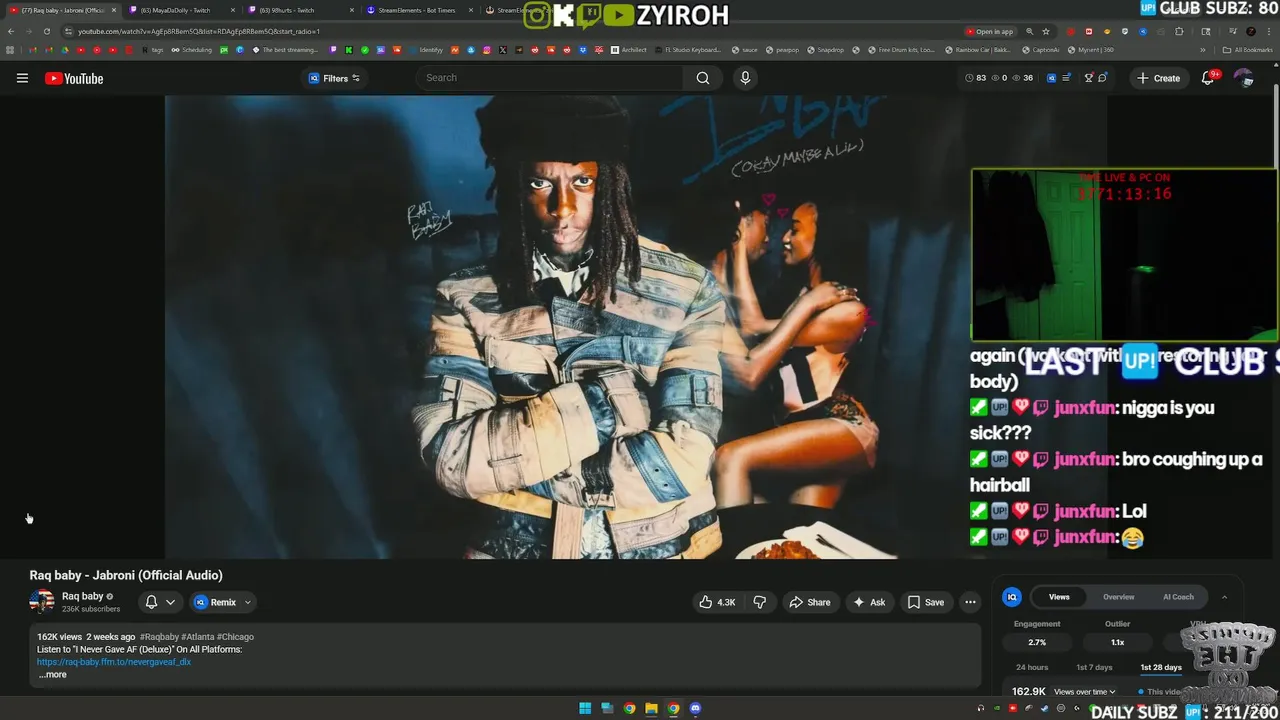
Task: Click the zoom magnifier in address bar
Action: [x=1030, y=31]
